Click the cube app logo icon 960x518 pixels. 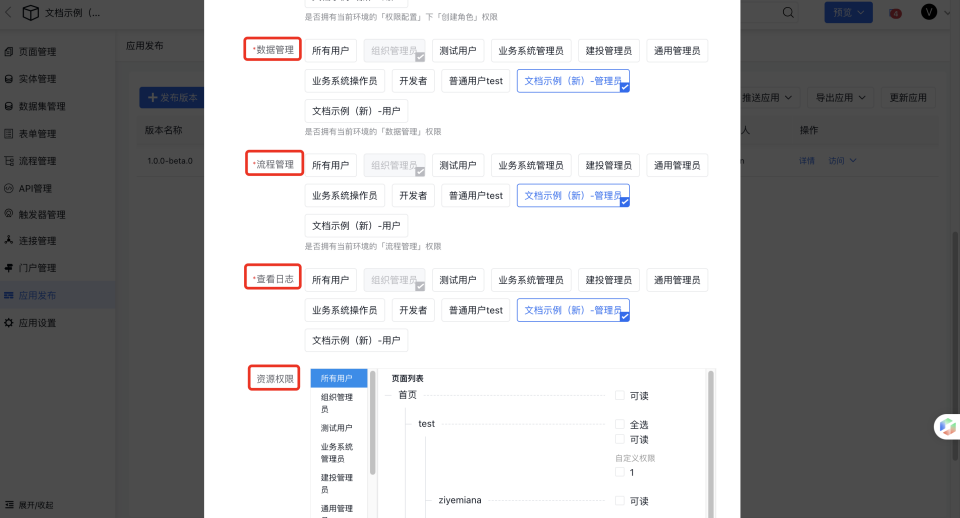pos(30,13)
